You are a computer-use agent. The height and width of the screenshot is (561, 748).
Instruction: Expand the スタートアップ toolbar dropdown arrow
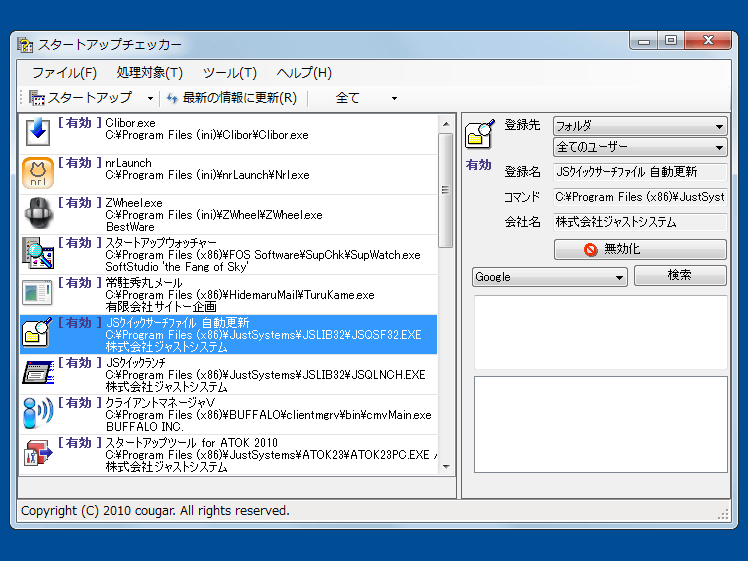pyautogui.click(x=150, y=98)
